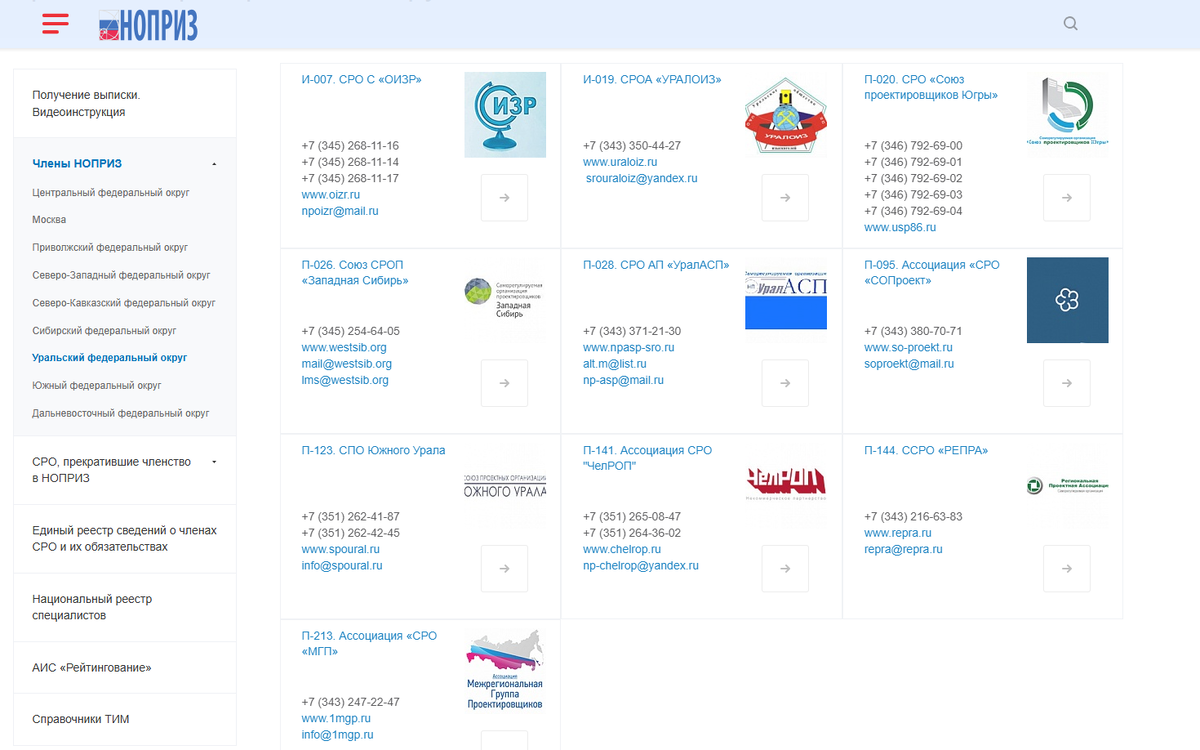Visit www.so-proekt.ru website link
1200x750 pixels.
tap(908, 348)
